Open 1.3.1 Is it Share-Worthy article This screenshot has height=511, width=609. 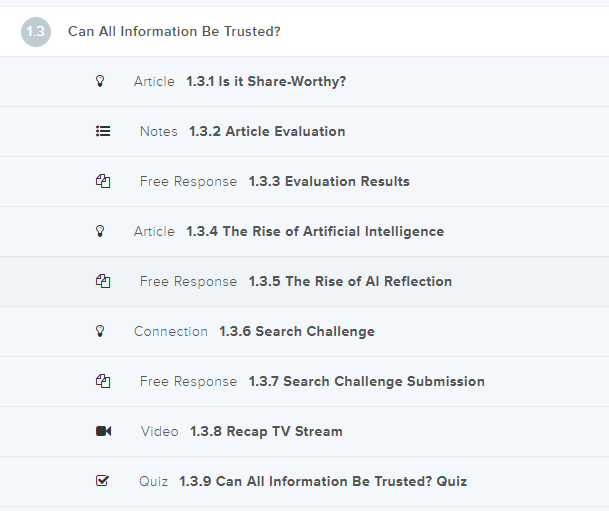coord(266,81)
